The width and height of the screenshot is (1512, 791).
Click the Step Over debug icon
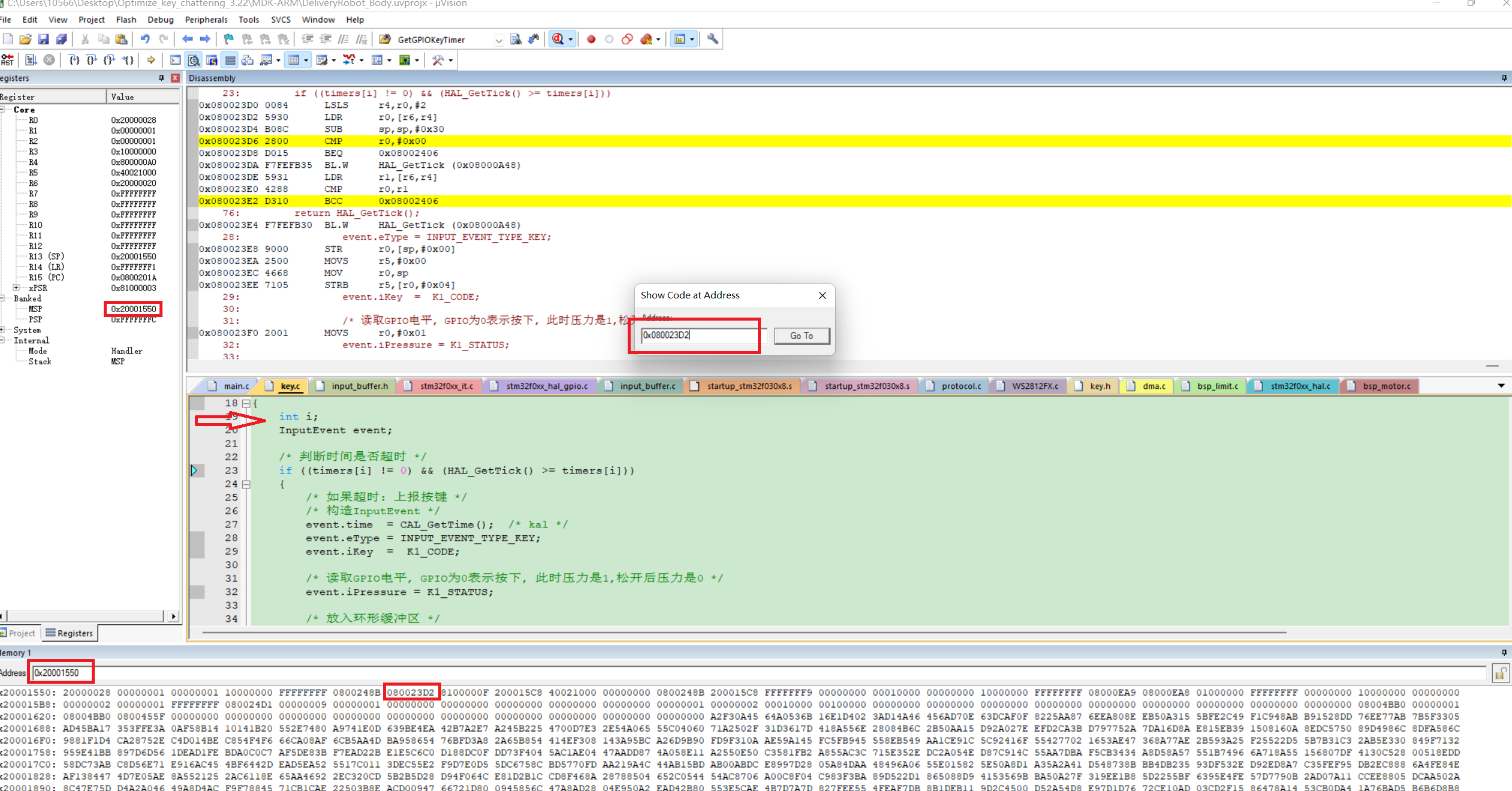(x=91, y=59)
